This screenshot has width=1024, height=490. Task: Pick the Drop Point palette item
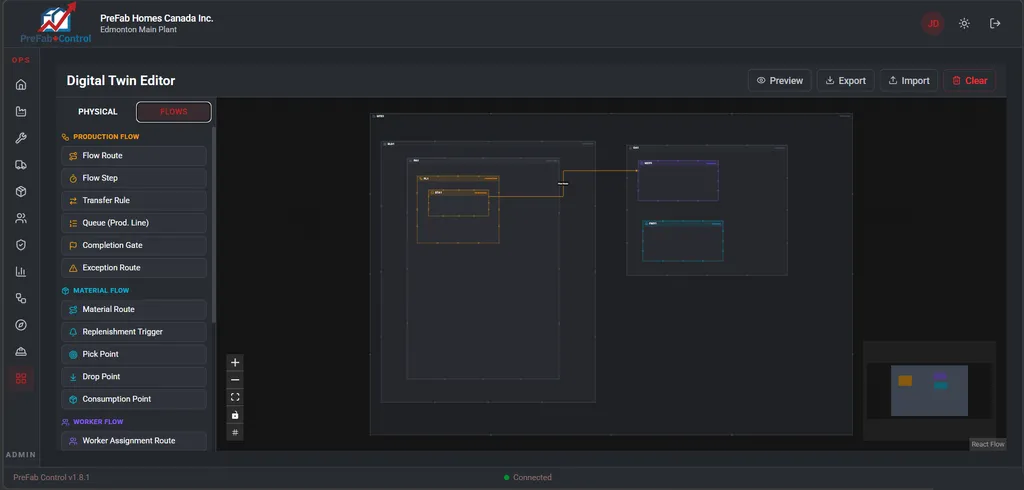(x=134, y=376)
